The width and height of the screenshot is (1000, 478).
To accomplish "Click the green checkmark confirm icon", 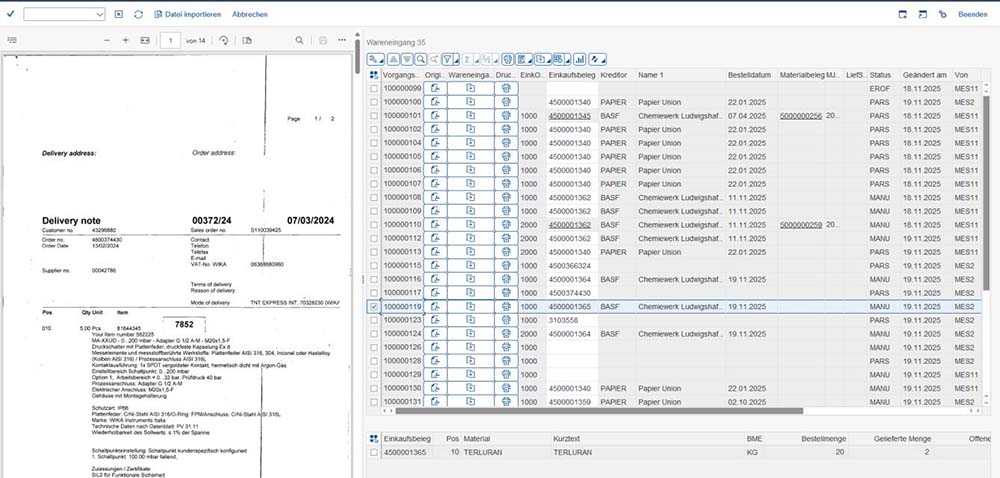I will [x=10, y=14].
